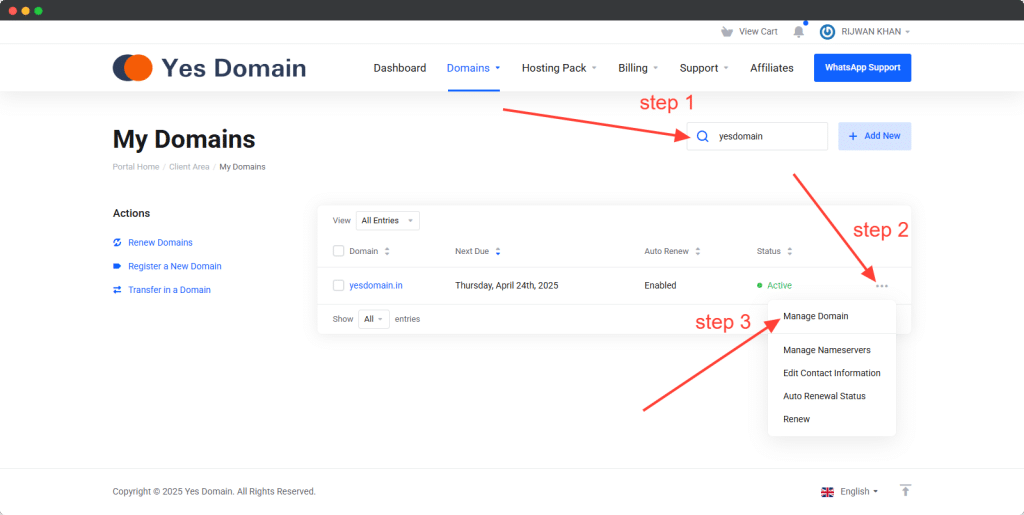Sort by the Auto Renew column arrows
1024x515 pixels.
click(x=697, y=251)
